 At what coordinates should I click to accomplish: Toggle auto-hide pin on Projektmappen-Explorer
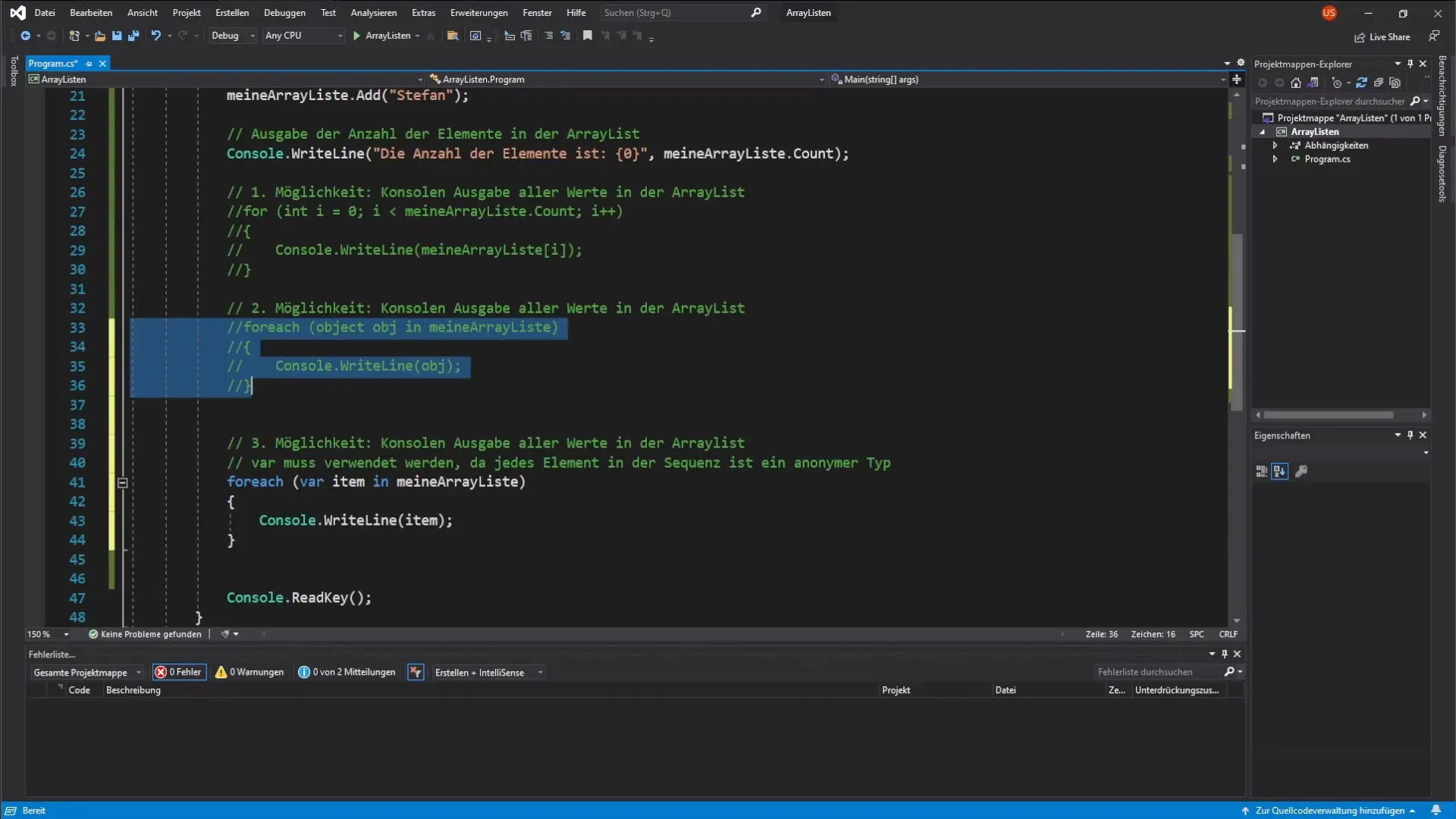[1410, 64]
